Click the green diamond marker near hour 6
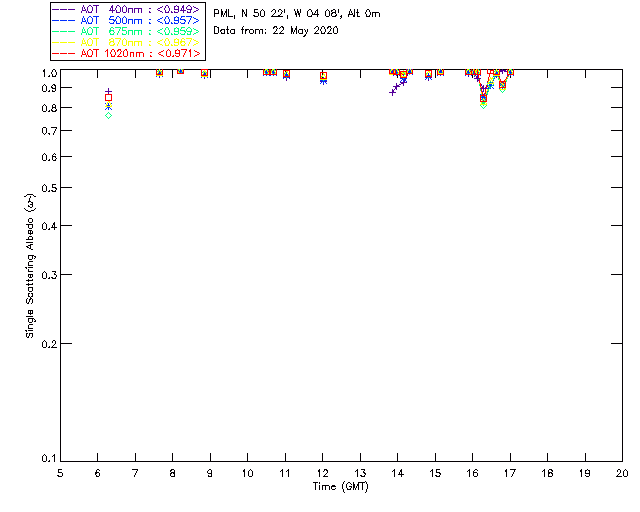Screen dimensions: 640x512 point(109,116)
